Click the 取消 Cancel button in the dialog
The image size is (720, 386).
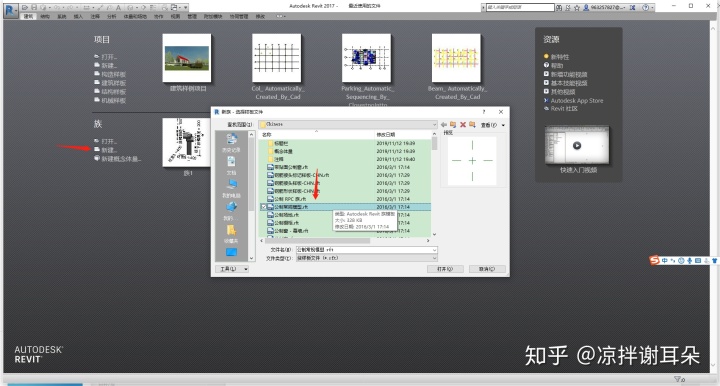[x=487, y=269]
